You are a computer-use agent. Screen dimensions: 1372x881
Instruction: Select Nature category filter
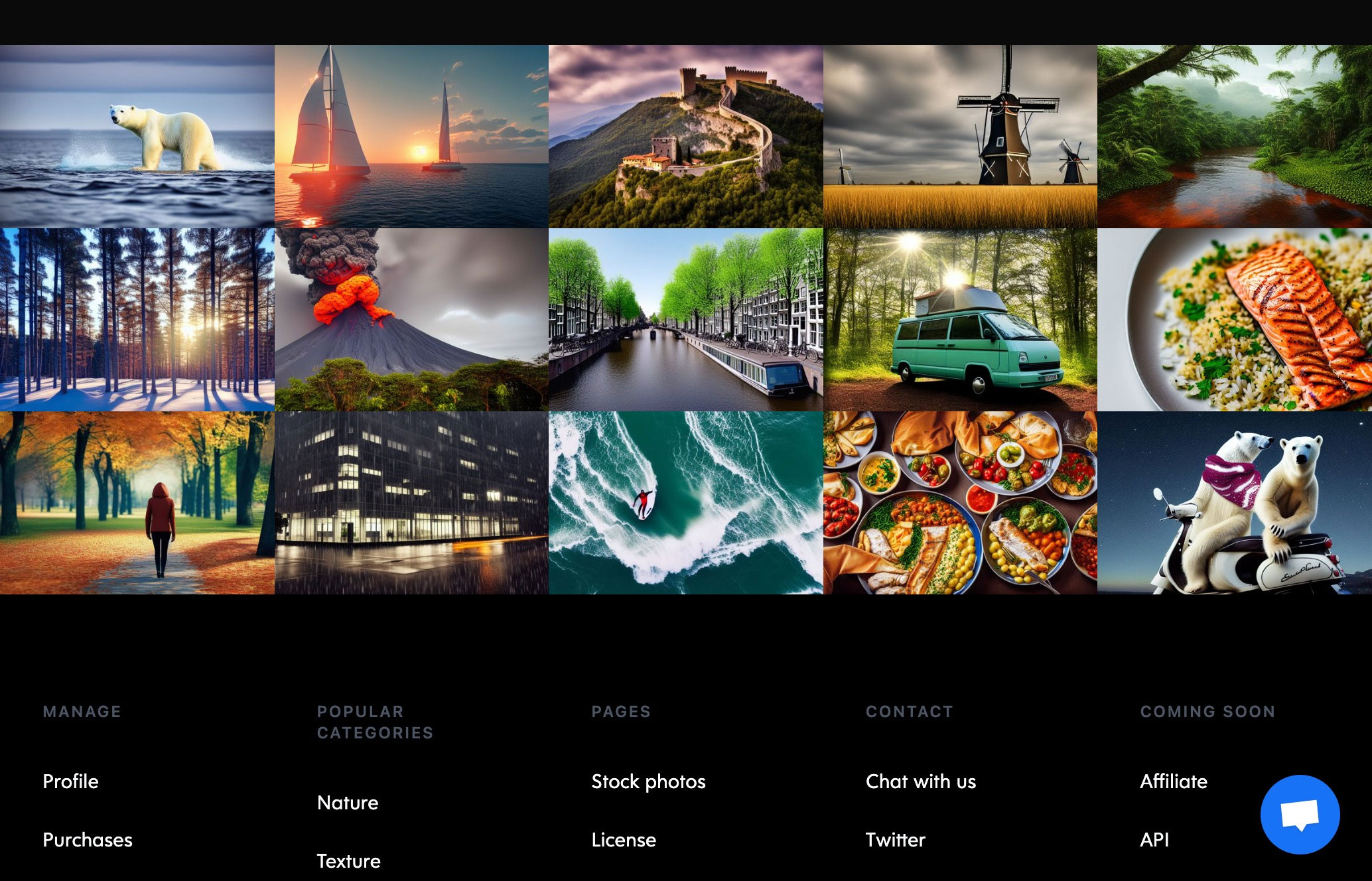click(347, 802)
